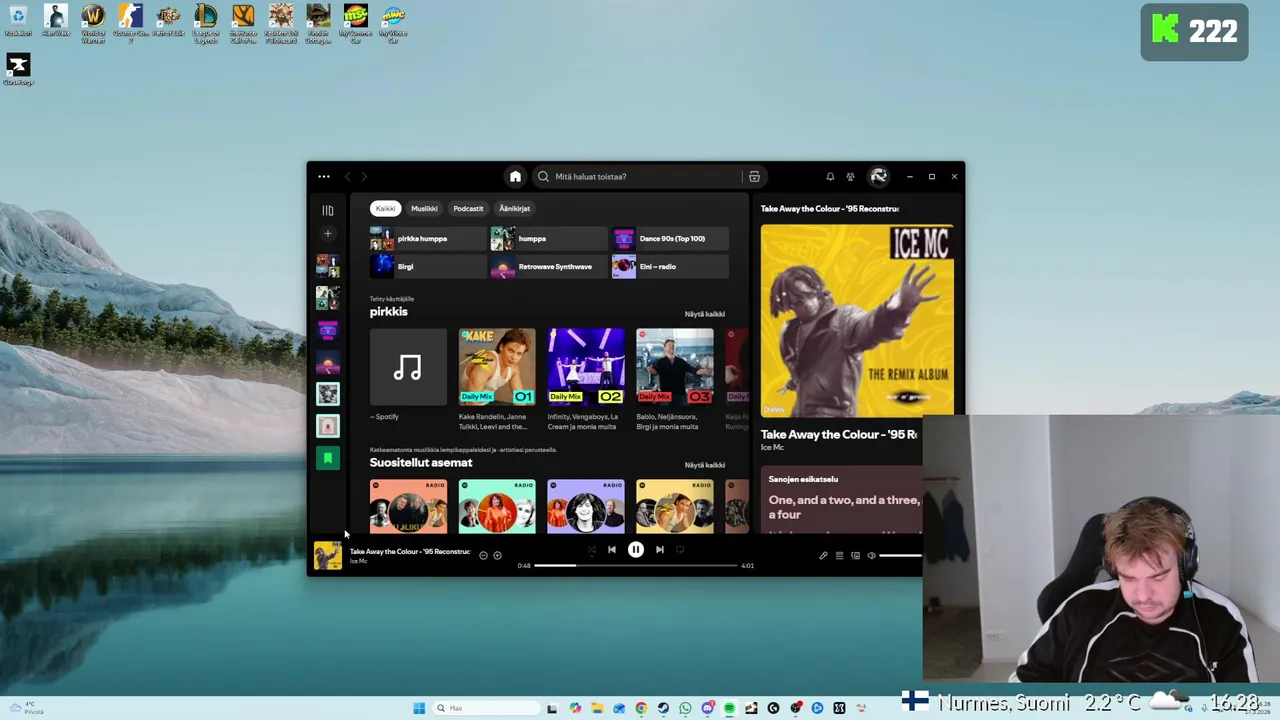Open the Eini – radio shortcut
The height and width of the screenshot is (720, 1280).
click(670, 267)
